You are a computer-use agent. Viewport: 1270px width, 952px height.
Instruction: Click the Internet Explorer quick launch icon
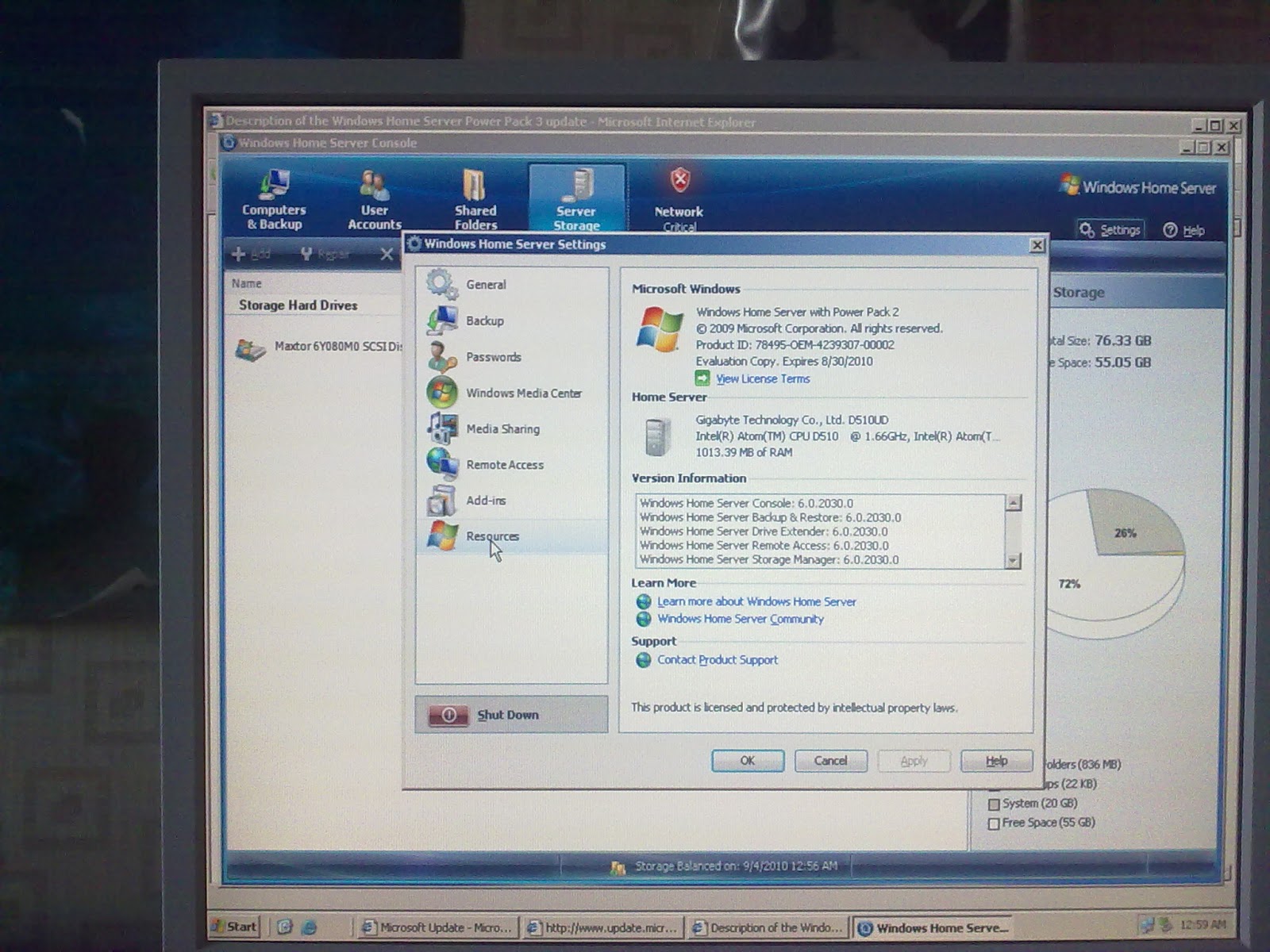coord(309,927)
